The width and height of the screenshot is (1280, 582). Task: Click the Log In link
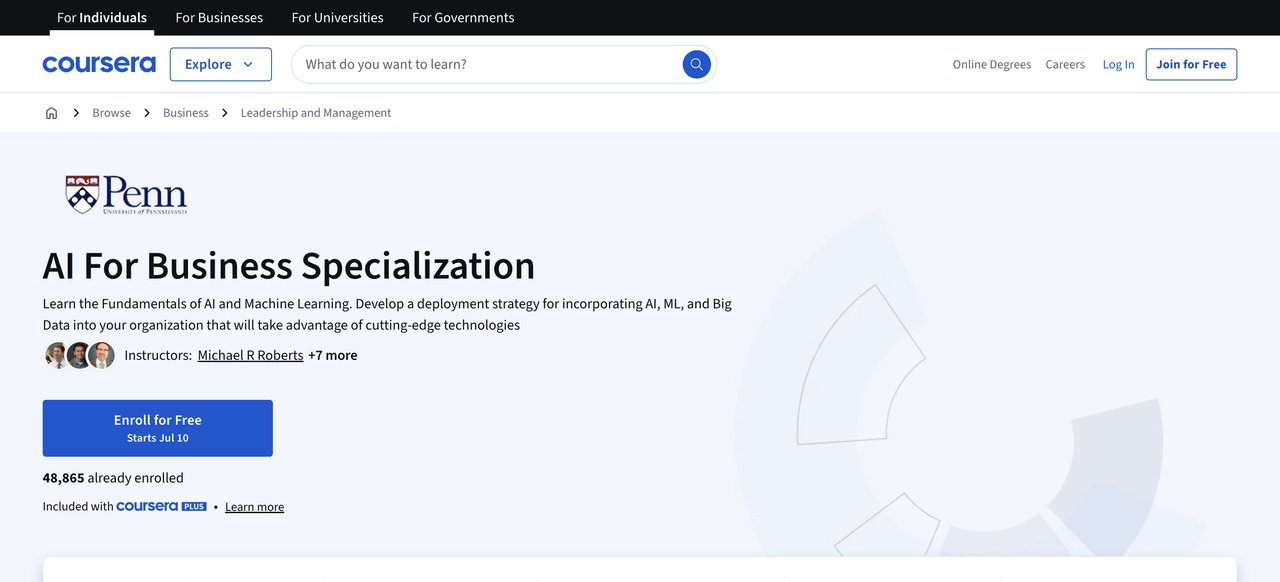(x=1118, y=63)
